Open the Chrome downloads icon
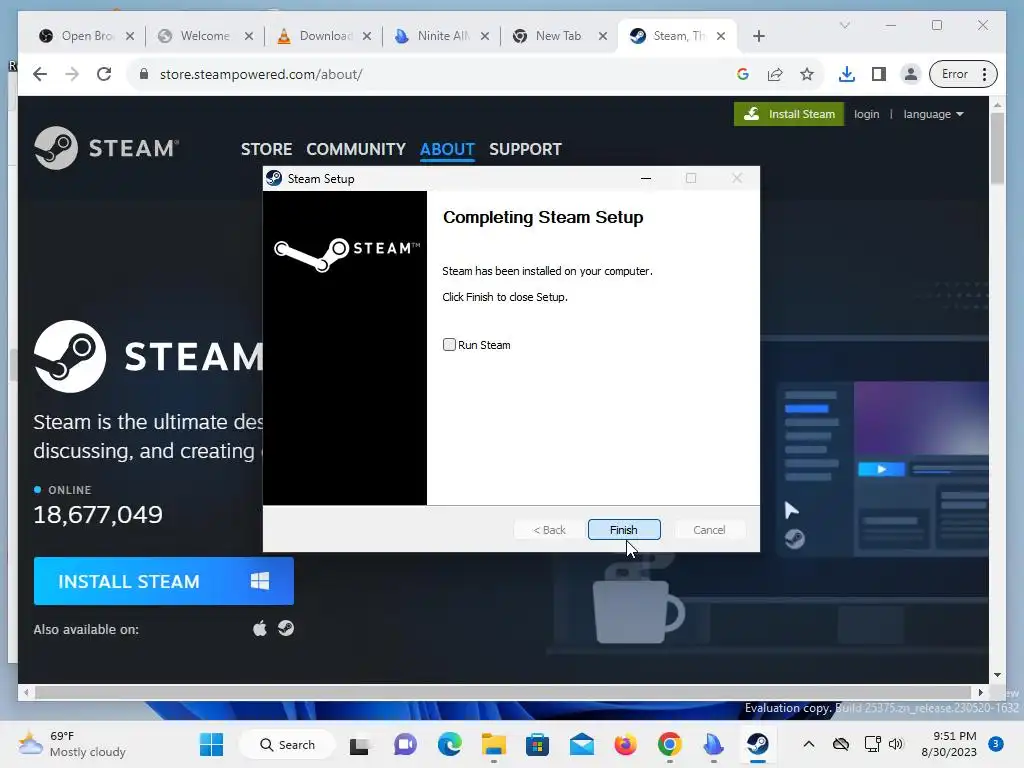The width and height of the screenshot is (1024, 768). click(x=846, y=74)
